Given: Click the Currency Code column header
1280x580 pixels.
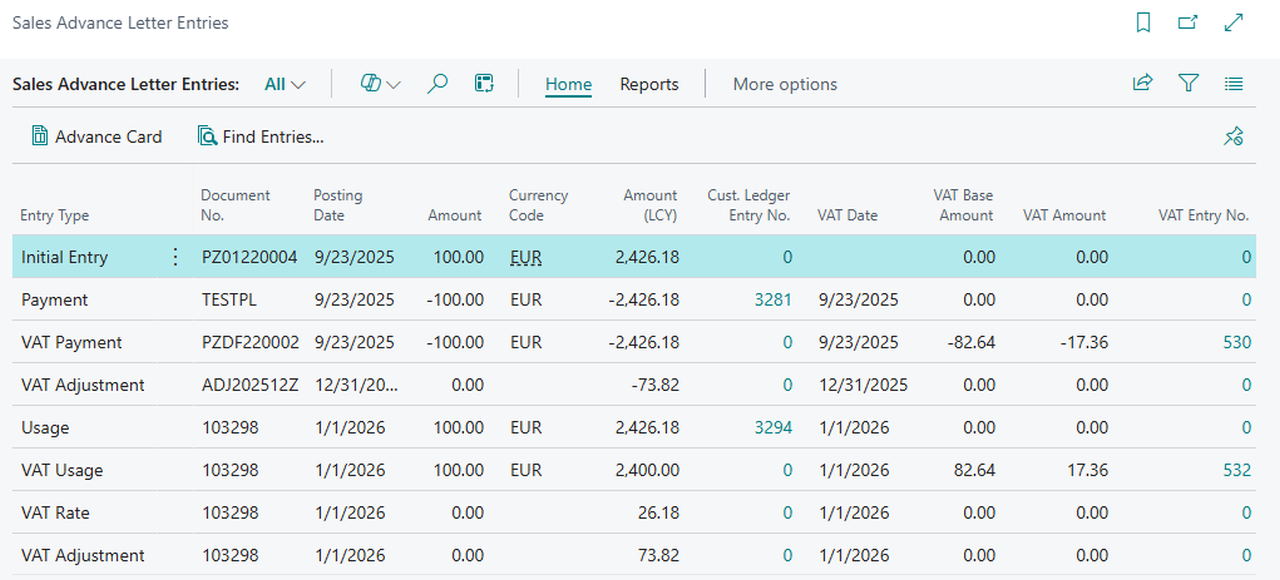Looking at the screenshot, I should point(538,205).
